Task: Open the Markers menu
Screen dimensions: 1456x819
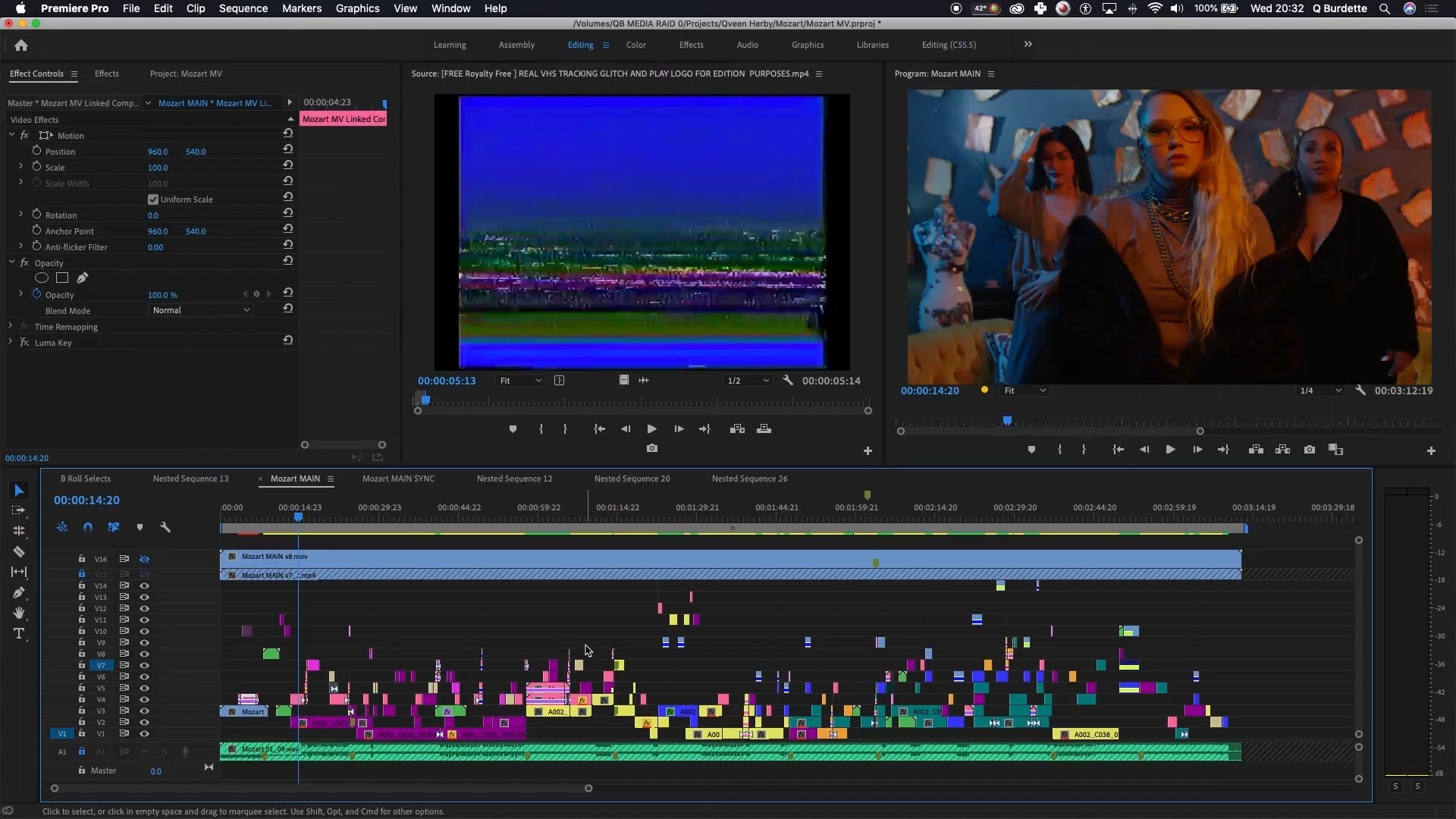Action: pyautogui.click(x=302, y=8)
